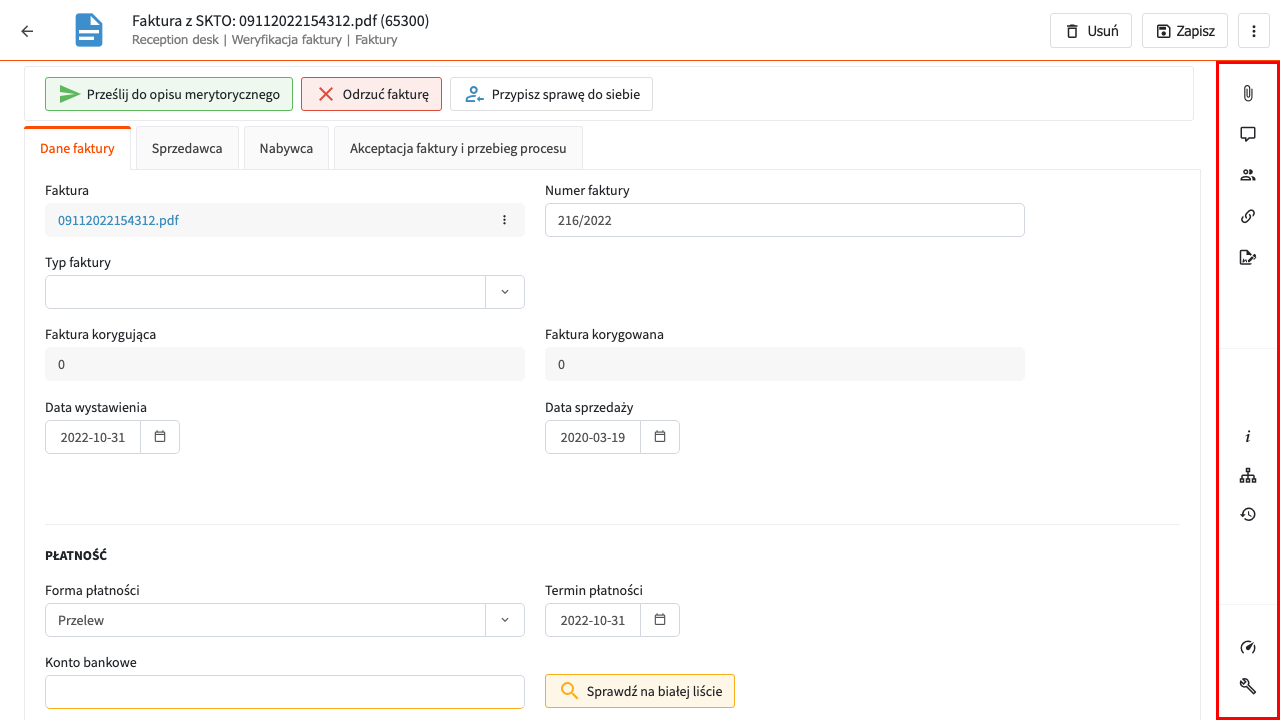
Task: Open the 09112022154312.pdf file link
Action: coord(118,220)
